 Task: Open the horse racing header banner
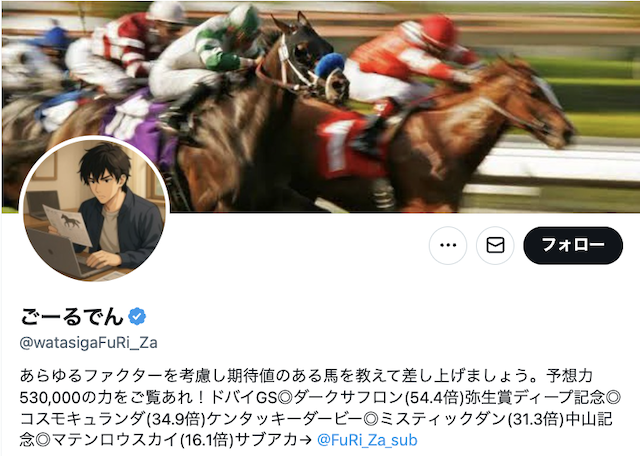[320, 107]
